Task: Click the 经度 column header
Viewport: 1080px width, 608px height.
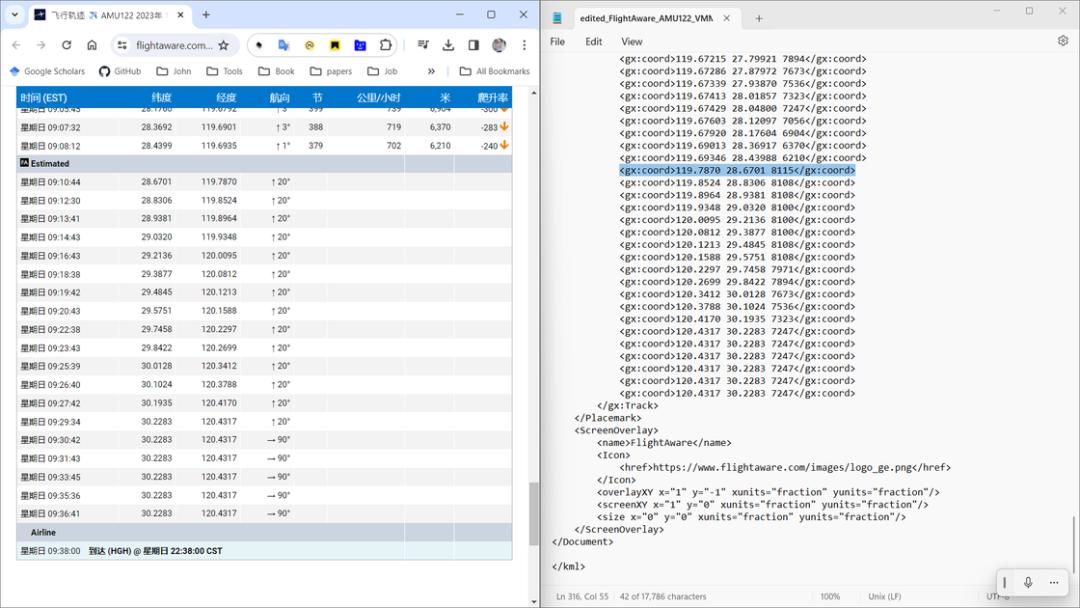Action: 226,98
